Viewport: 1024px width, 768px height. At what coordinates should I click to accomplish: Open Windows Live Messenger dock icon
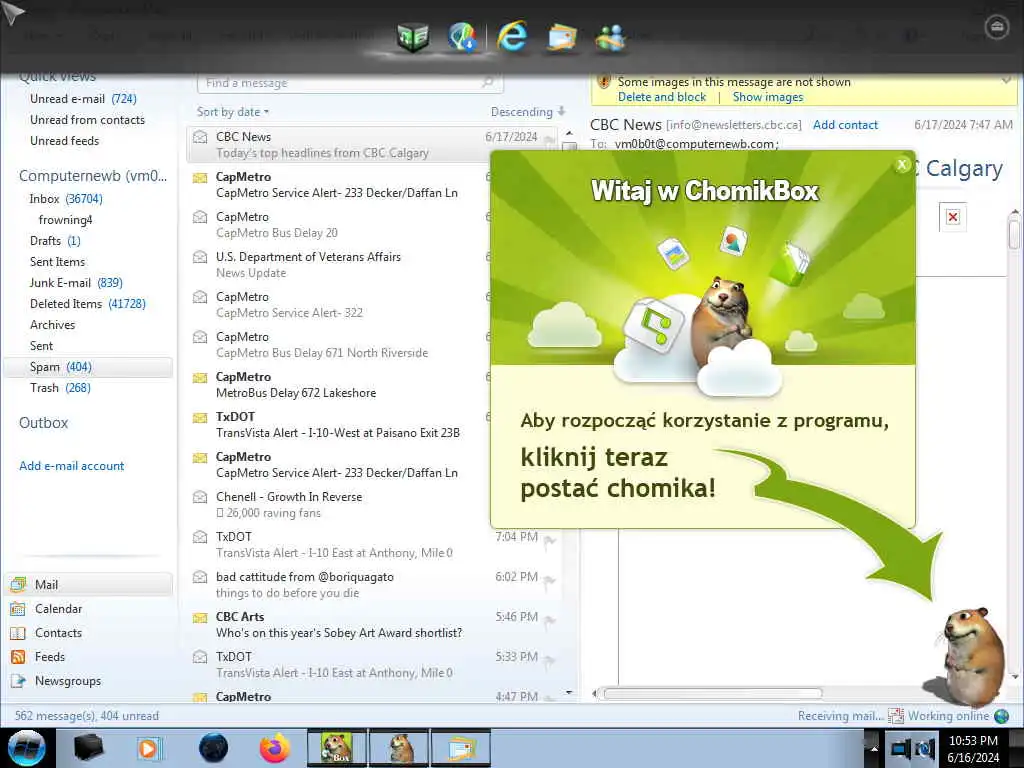click(x=611, y=37)
